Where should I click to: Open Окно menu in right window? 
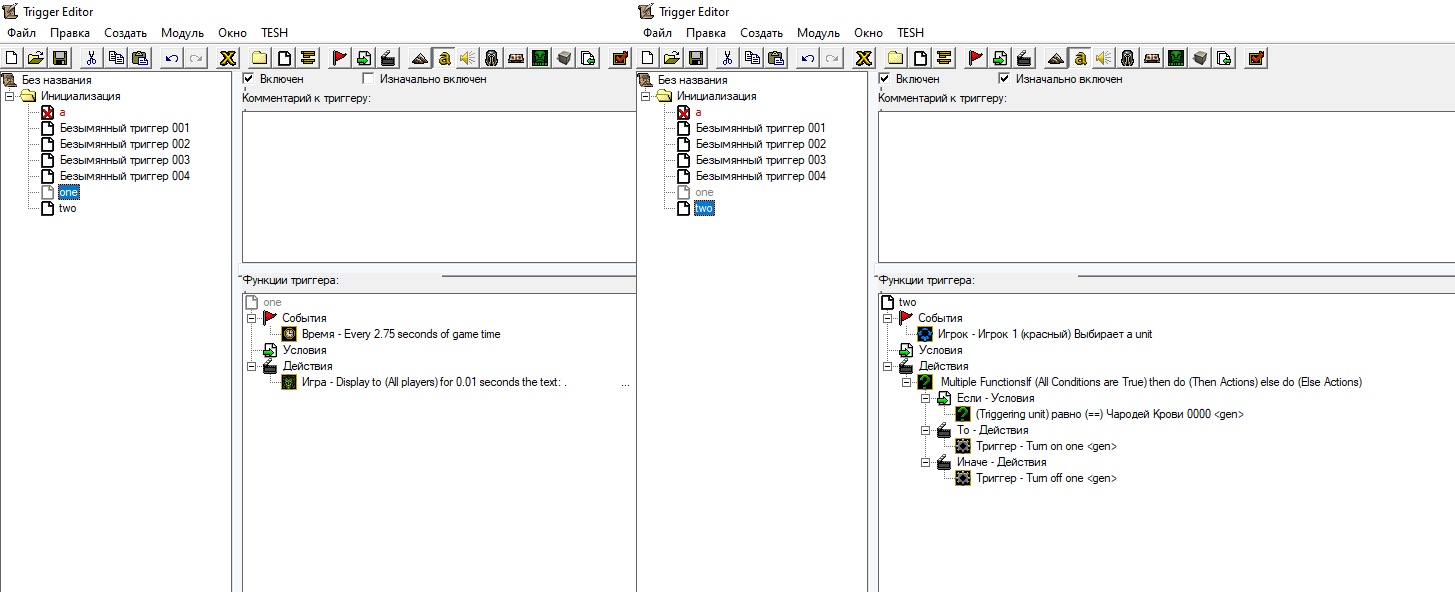coord(869,33)
